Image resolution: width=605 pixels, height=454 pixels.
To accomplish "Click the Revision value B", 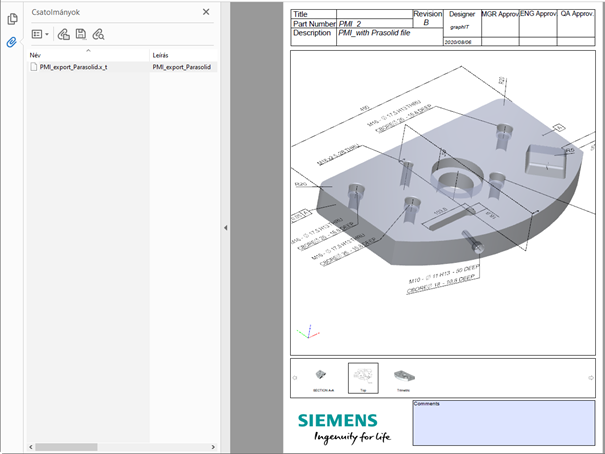I will pyautogui.click(x=426, y=23).
